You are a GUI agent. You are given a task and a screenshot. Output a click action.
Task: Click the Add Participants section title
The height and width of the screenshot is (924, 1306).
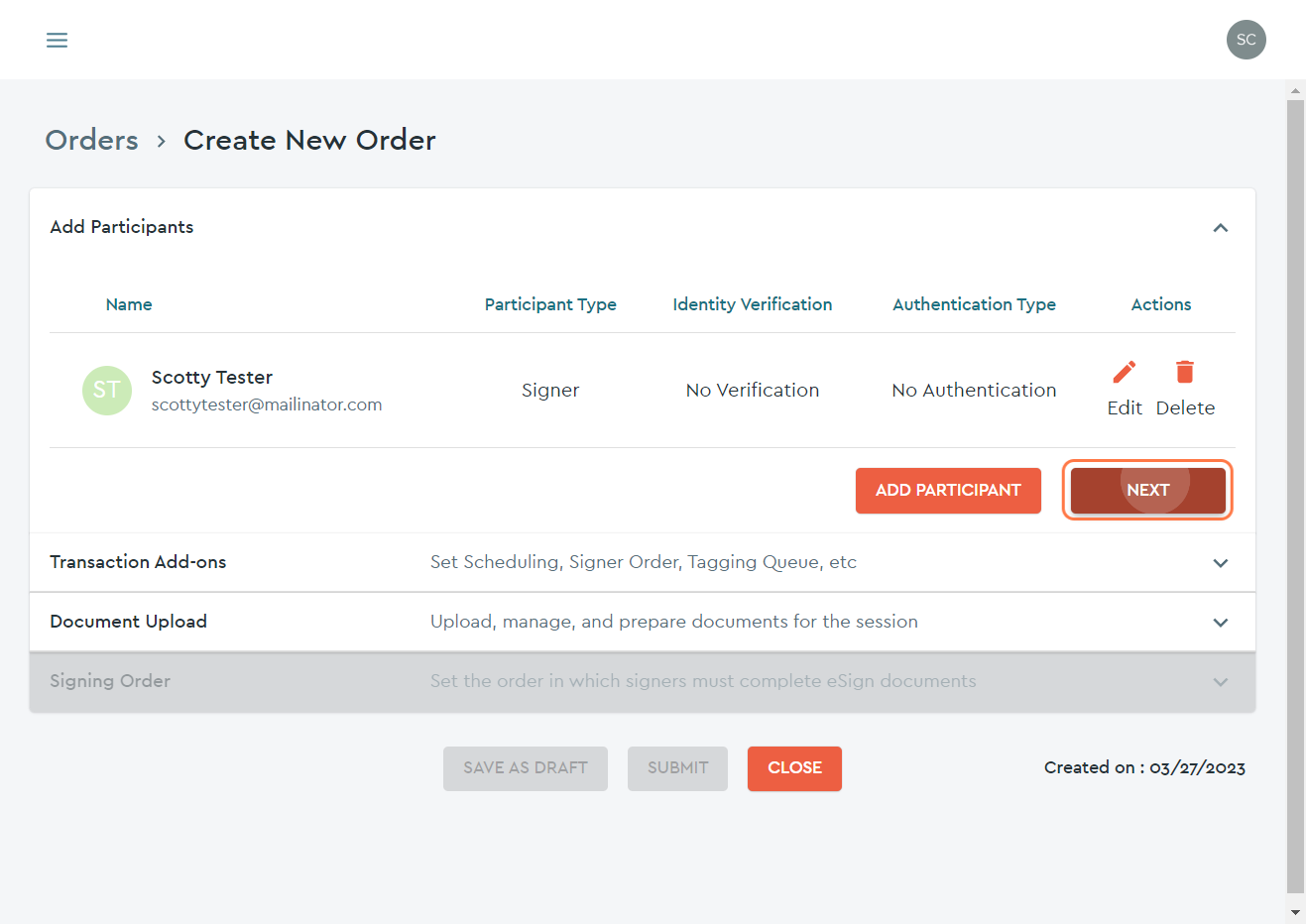pos(122,227)
